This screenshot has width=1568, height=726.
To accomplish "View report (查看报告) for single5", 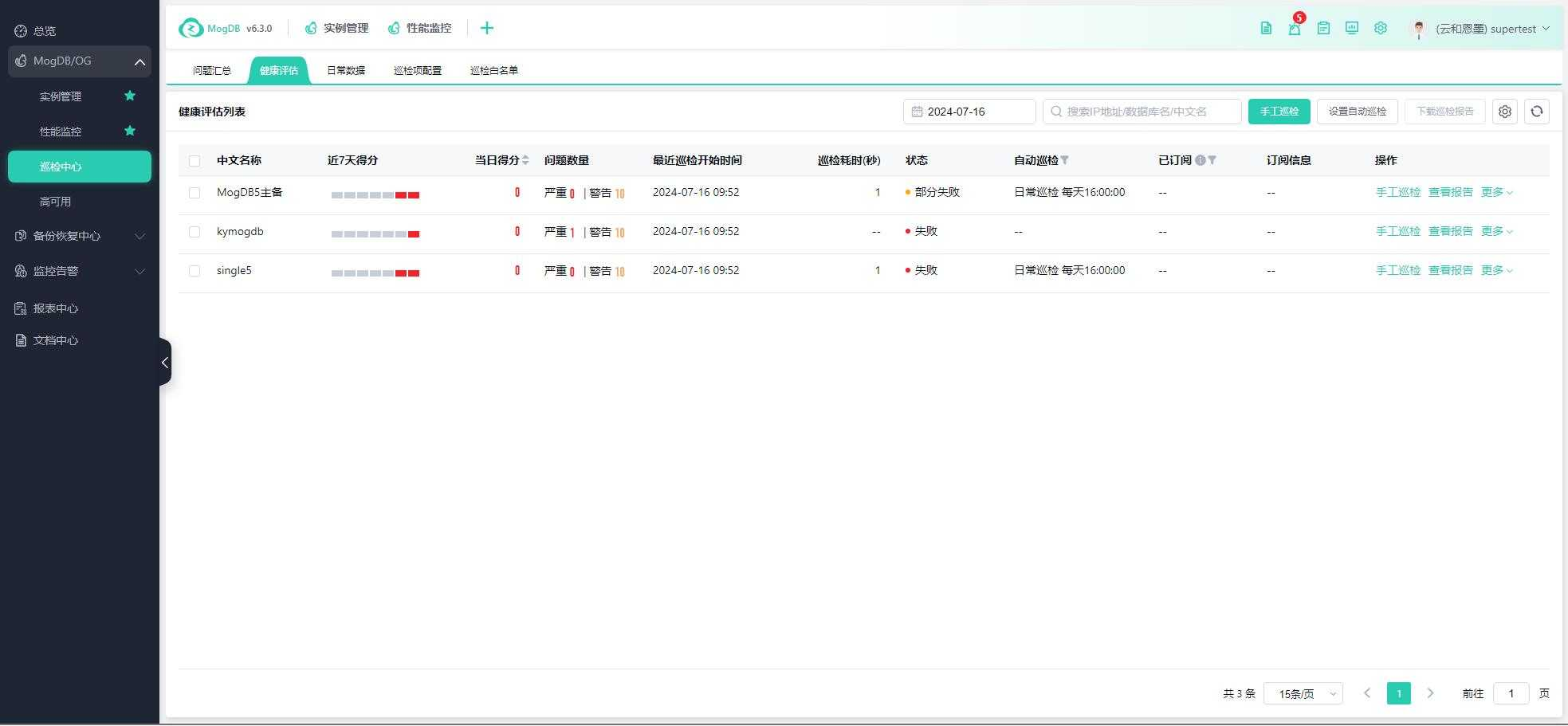I will (x=1451, y=270).
